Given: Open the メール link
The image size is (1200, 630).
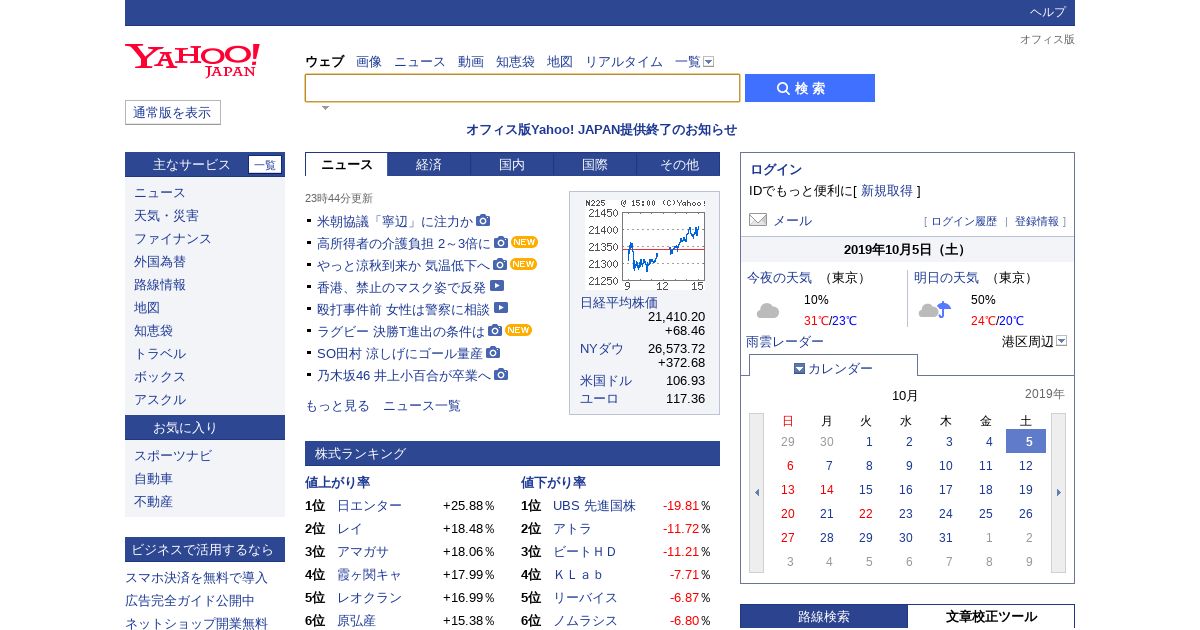Looking at the screenshot, I should pyautogui.click(x=792, y=221).
